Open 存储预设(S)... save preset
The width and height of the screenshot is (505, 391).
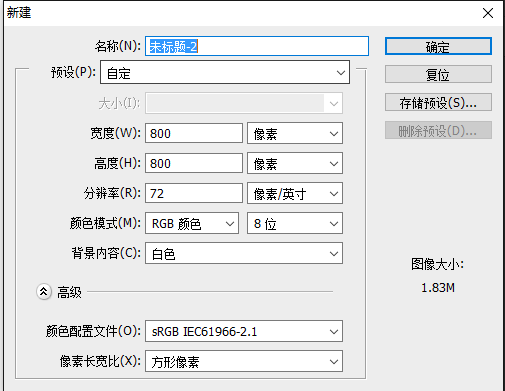pyautogui.click(x=438, y=102)
